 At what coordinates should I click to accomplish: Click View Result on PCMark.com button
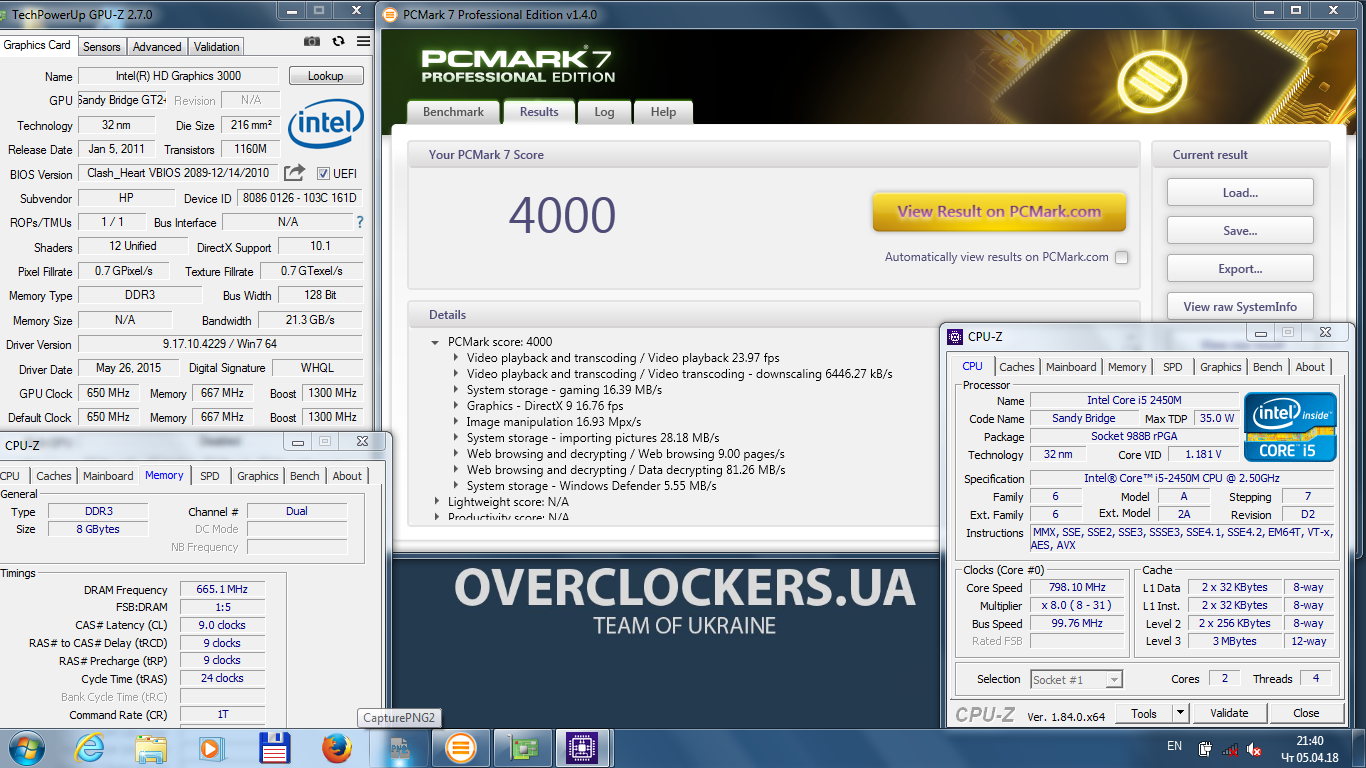[x=999, y=212]
